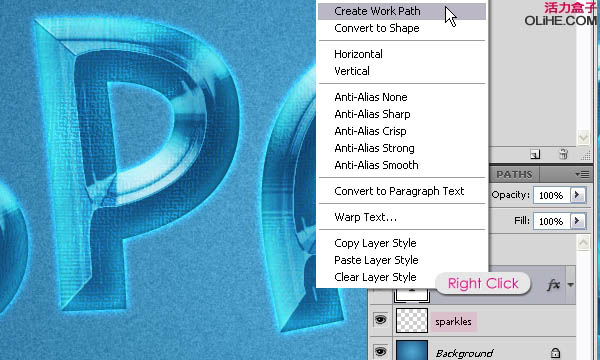Hide the sparkles layer via eye icon

click(x=380, y=320)
